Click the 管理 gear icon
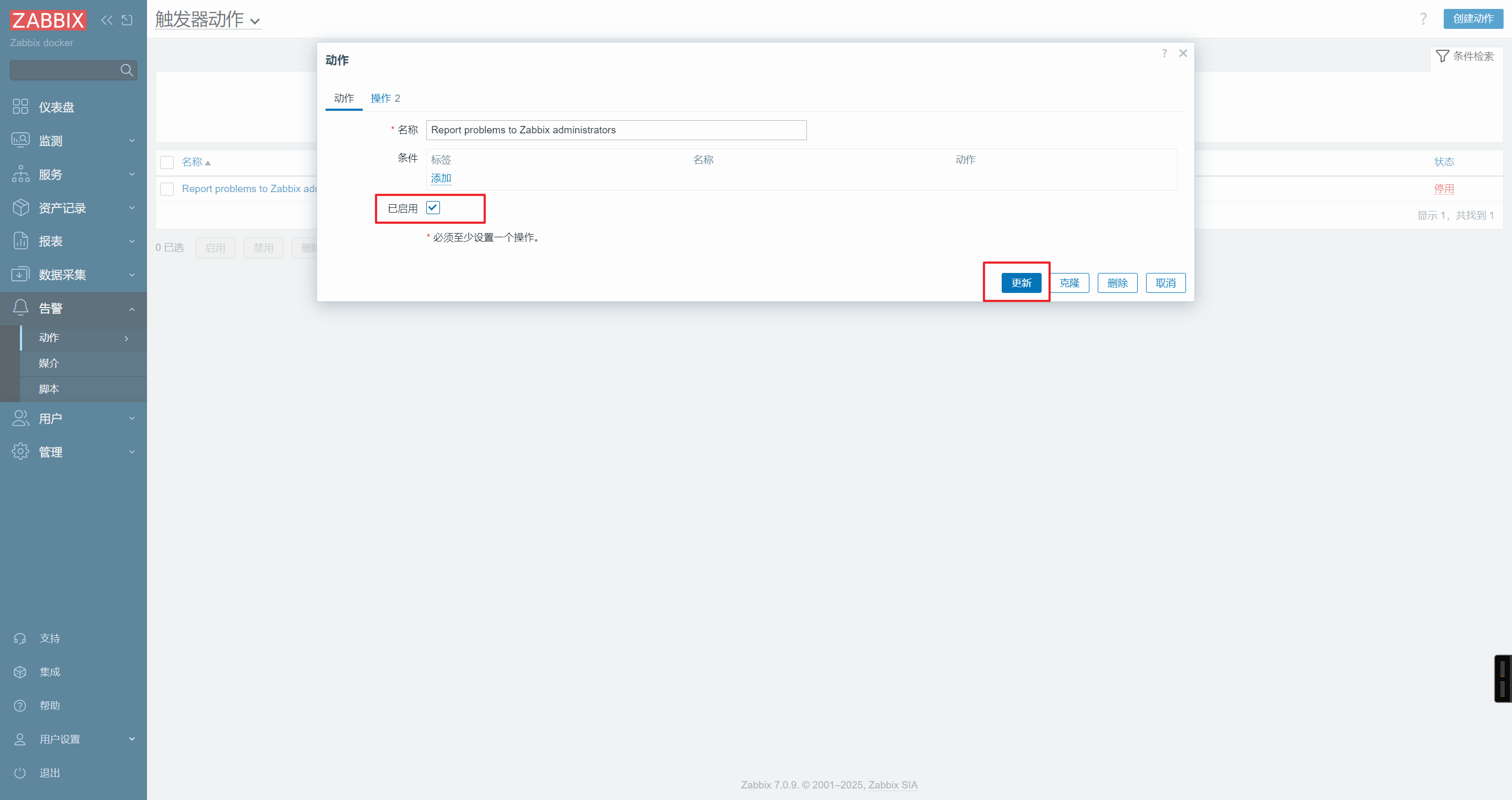The image size is (1512, 800). 20,451
